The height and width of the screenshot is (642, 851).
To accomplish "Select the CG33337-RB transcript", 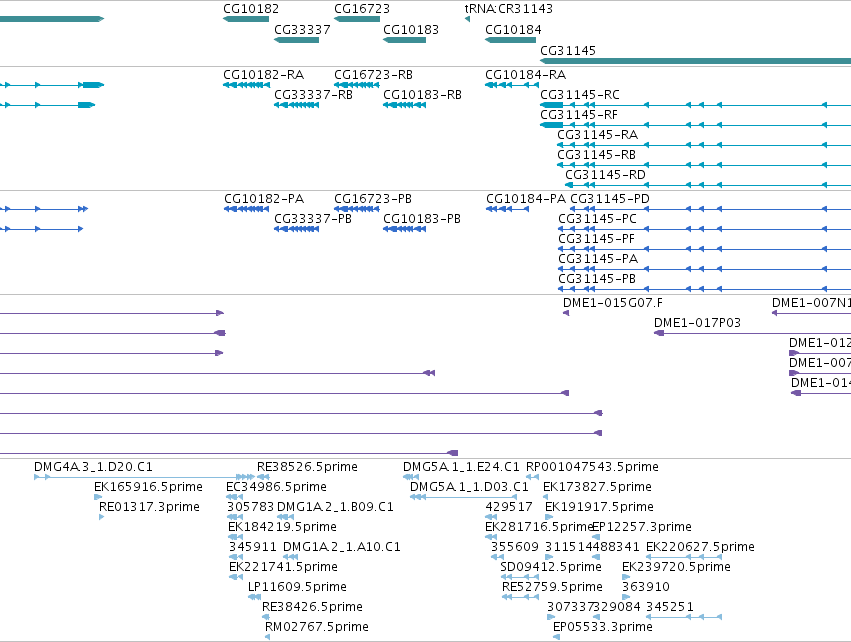I will click(296, 105).
